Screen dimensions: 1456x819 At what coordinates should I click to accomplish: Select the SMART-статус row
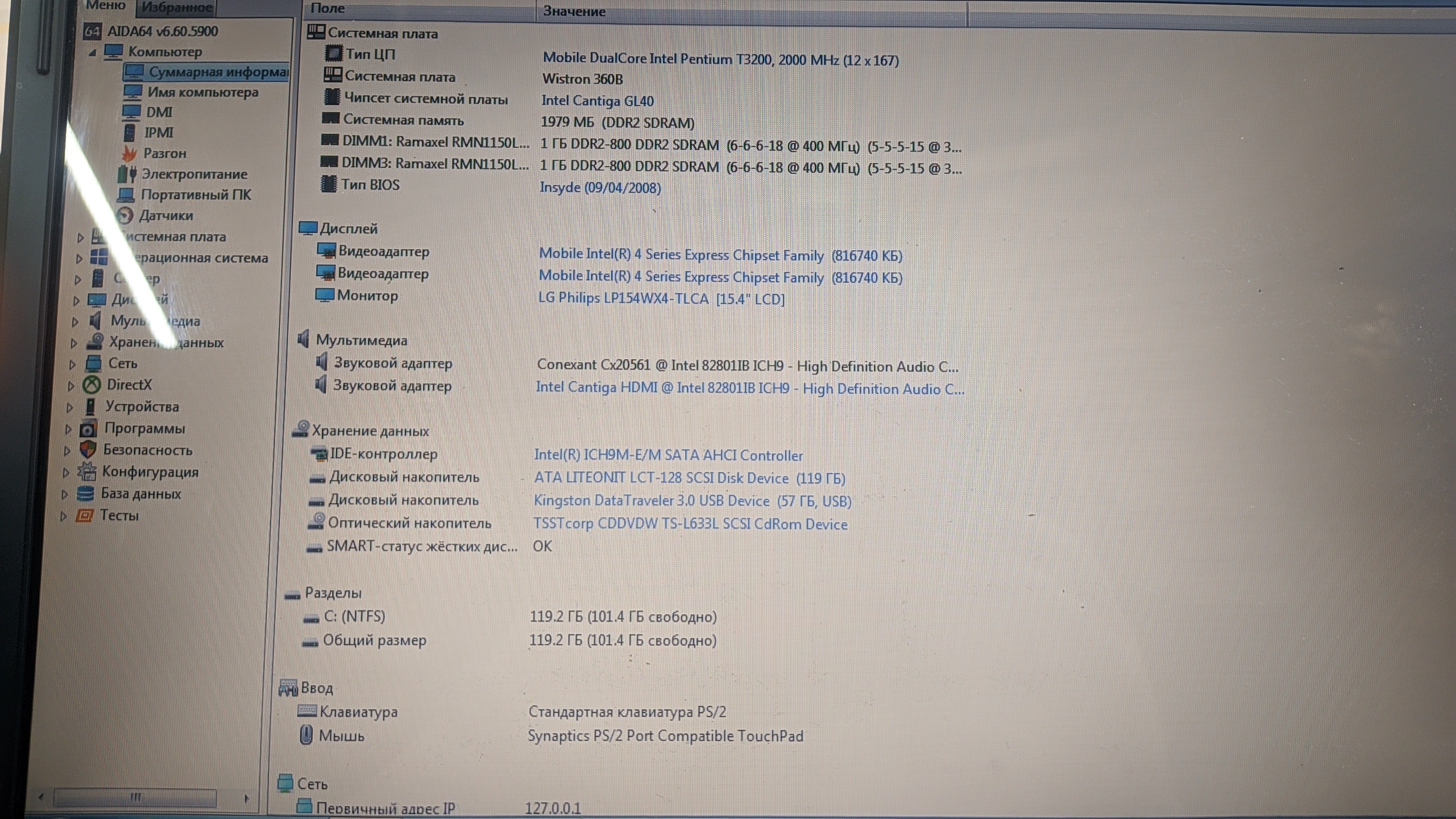click(x=428, y=546)
